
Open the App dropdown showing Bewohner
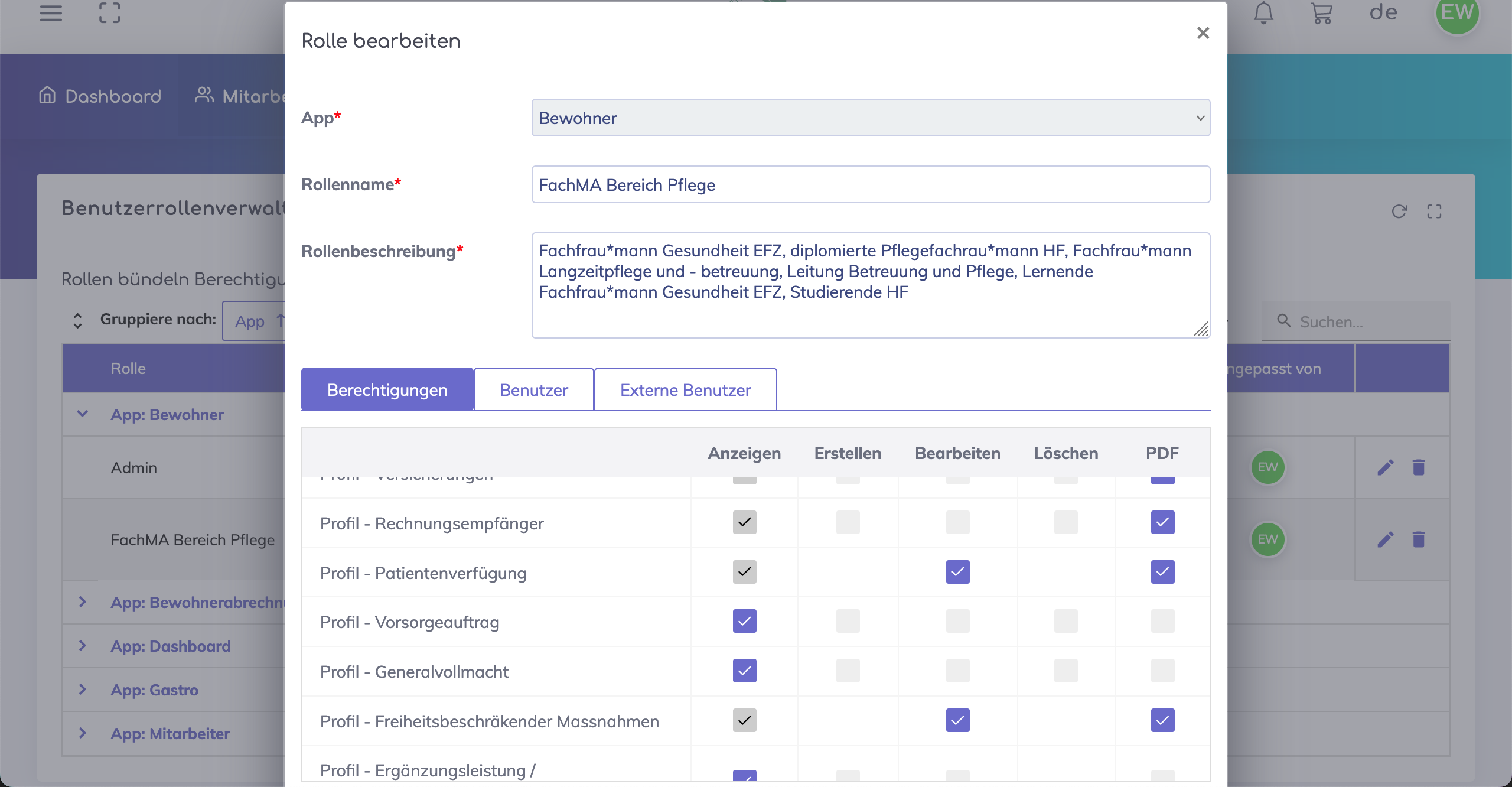[871, 118]
